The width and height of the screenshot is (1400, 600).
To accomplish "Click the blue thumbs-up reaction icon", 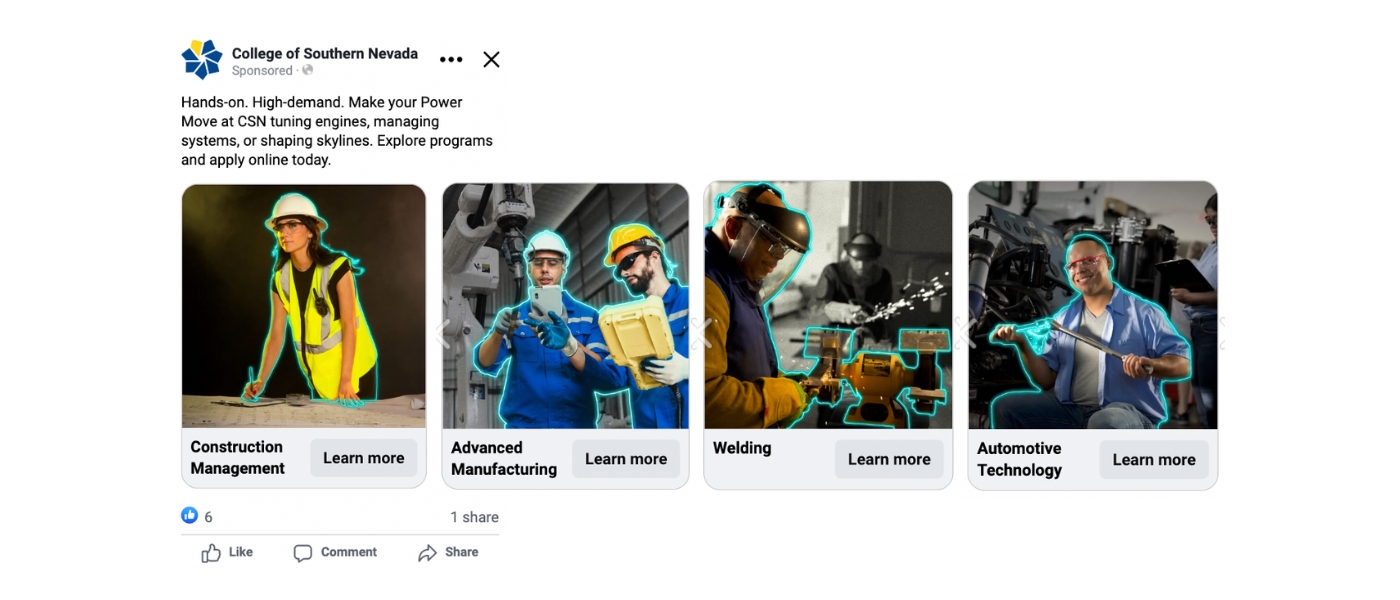I will click(190, 515).
